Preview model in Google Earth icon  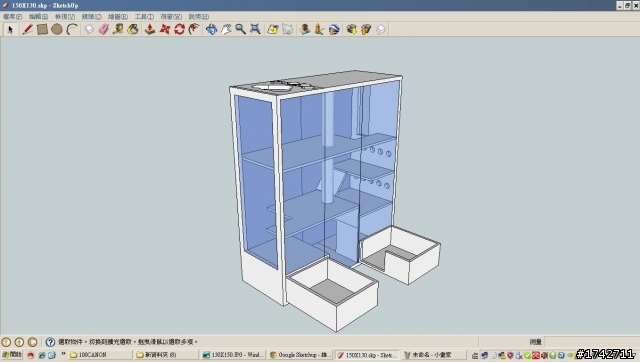point(334,29)
